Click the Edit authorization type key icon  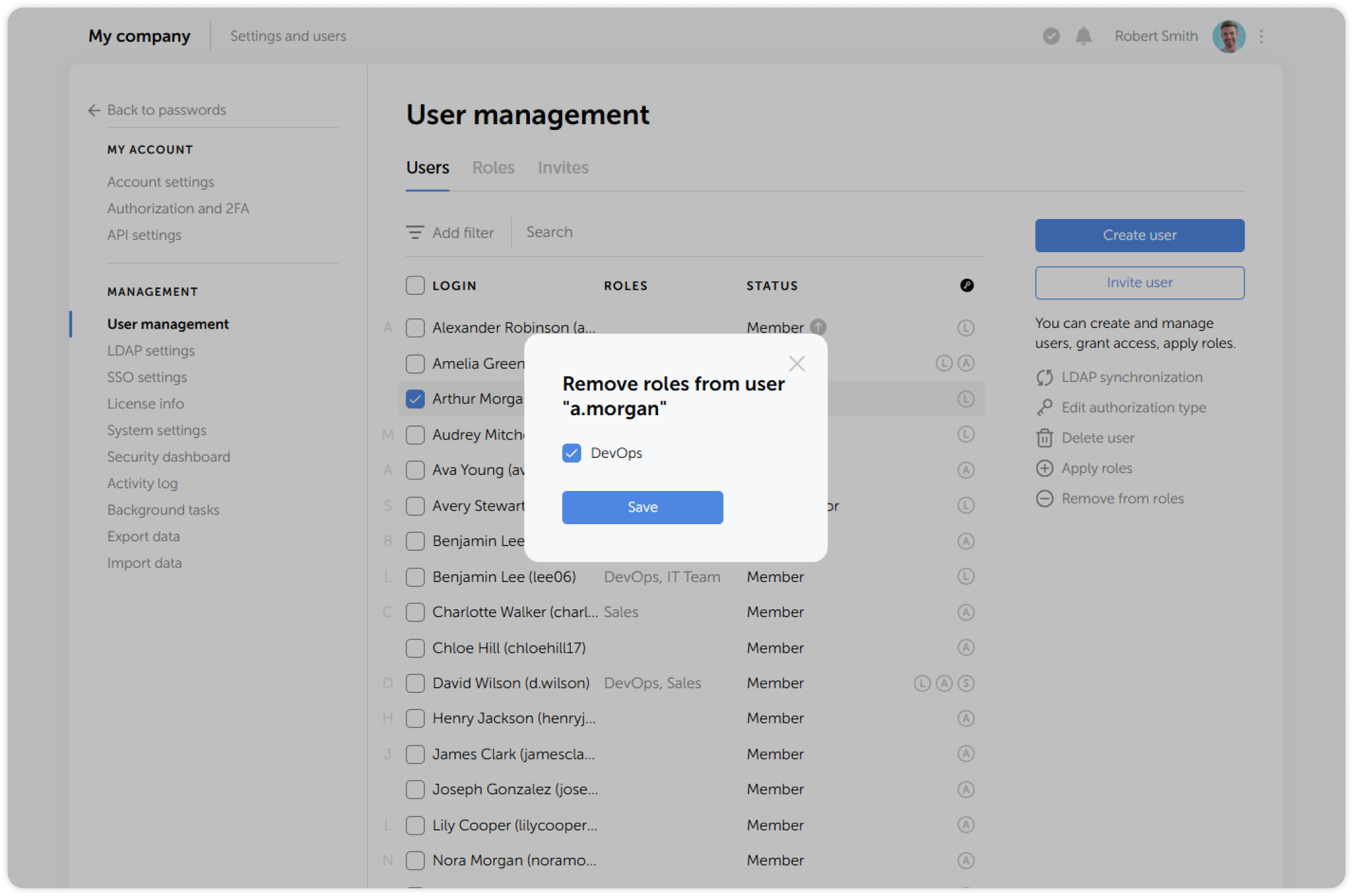(x=1045, y=407)
